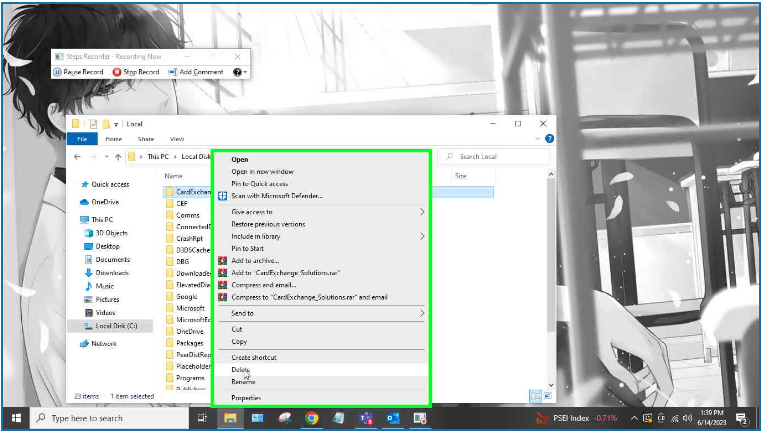Screen dimensions: 762x433
Task: Sort by the Size column header
Action: pyautogui.click(x=461, y=176)
